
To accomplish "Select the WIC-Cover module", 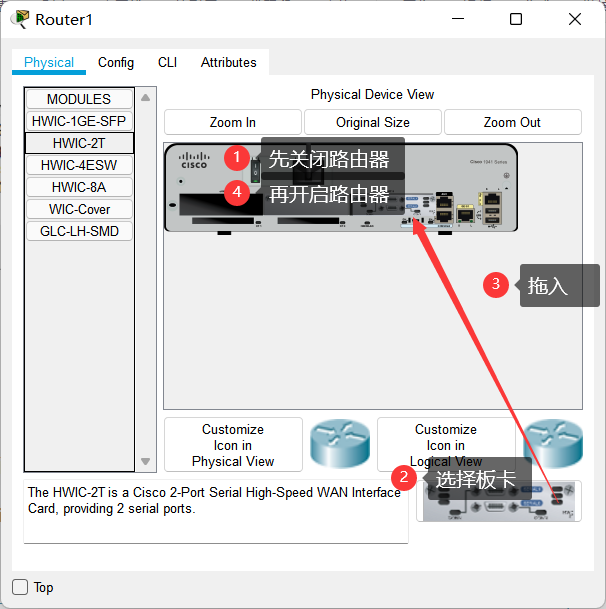I will point(79,209).
